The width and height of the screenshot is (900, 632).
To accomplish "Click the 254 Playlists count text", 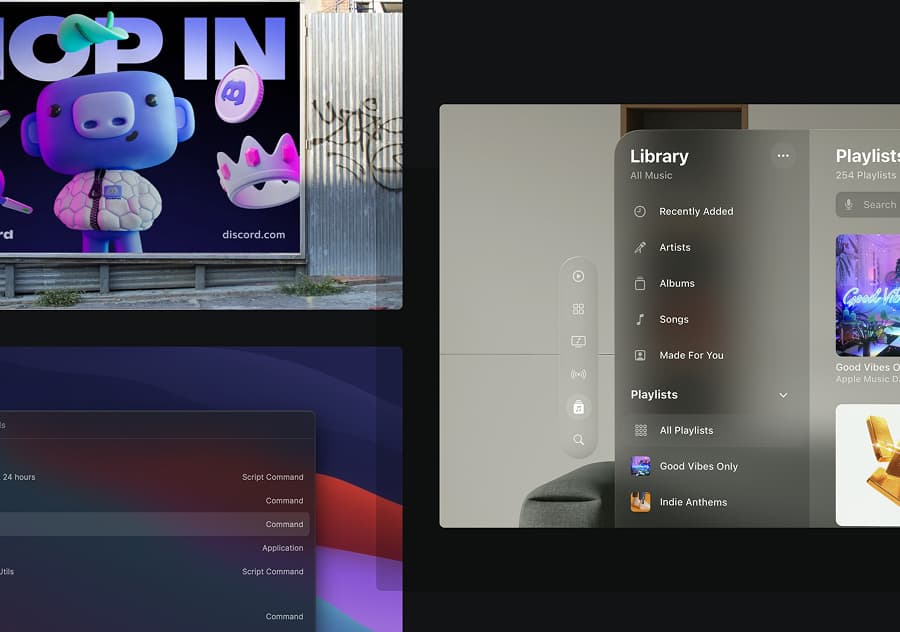I will tap(866, 175).
